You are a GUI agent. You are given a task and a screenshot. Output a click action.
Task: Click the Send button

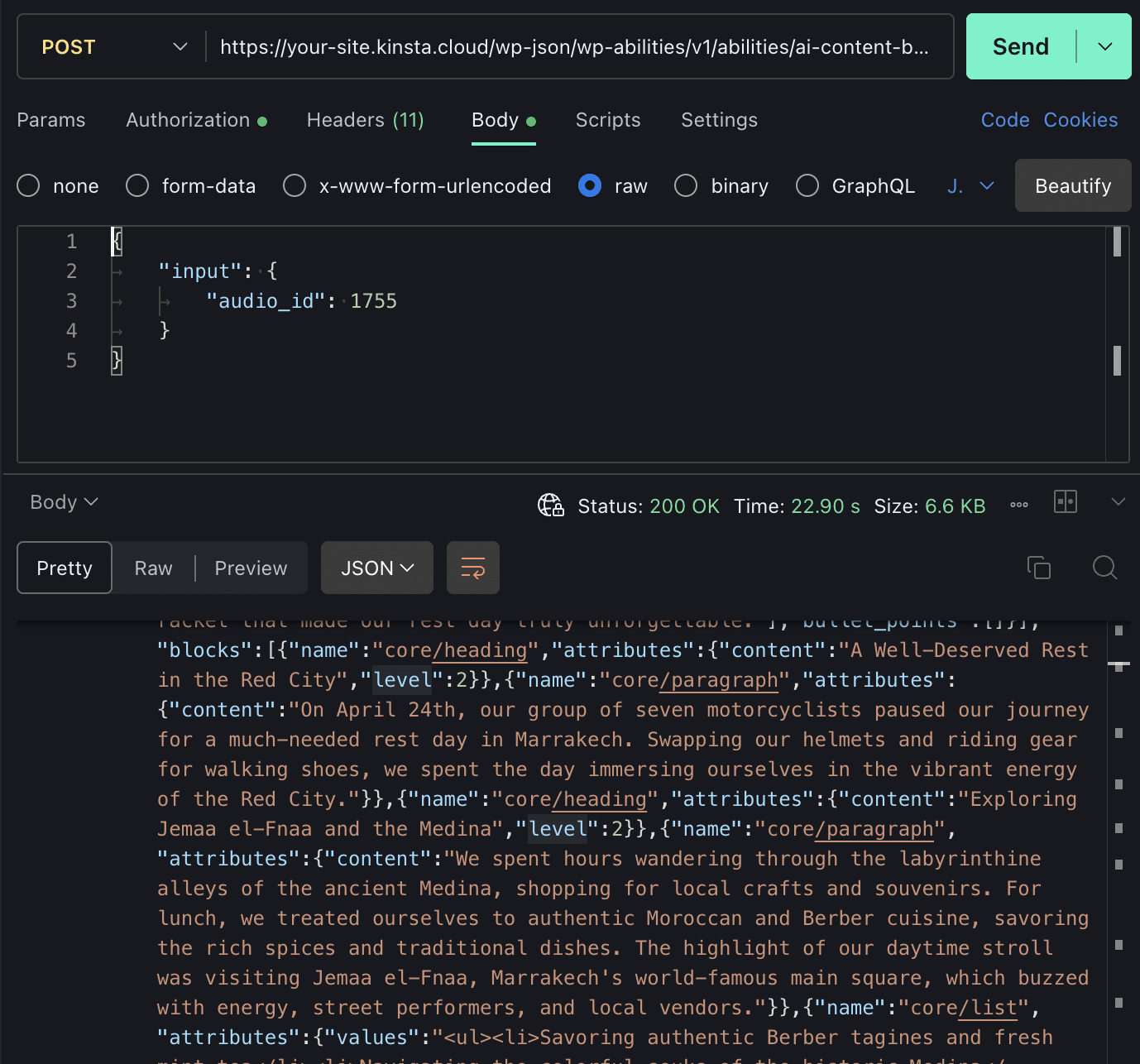1021,46
